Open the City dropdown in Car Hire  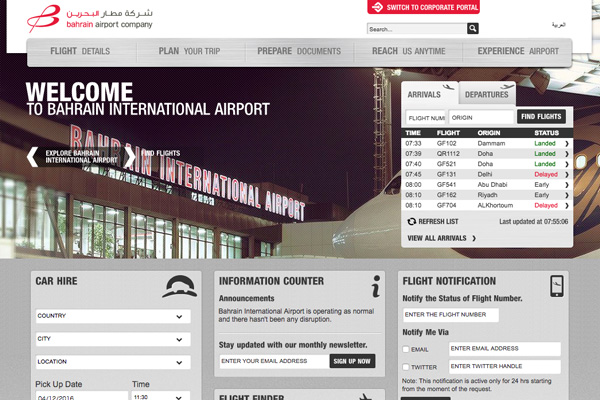pyautogui.click(x=113, y=339)
